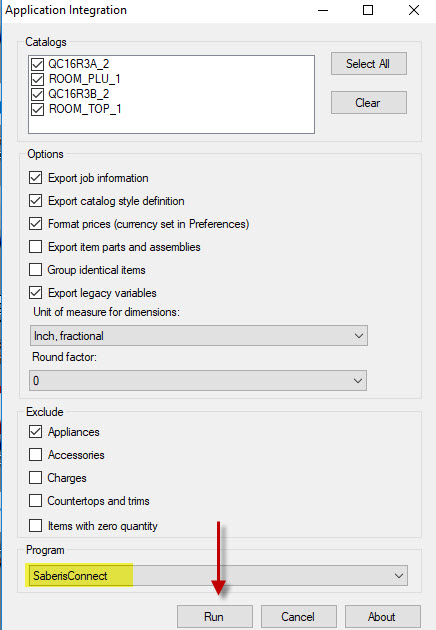Image resolution: width=436 pixels, height=630 pixels.
Task: Uncheck the QC16R3A_2 catalog
Action: point(37,64)
